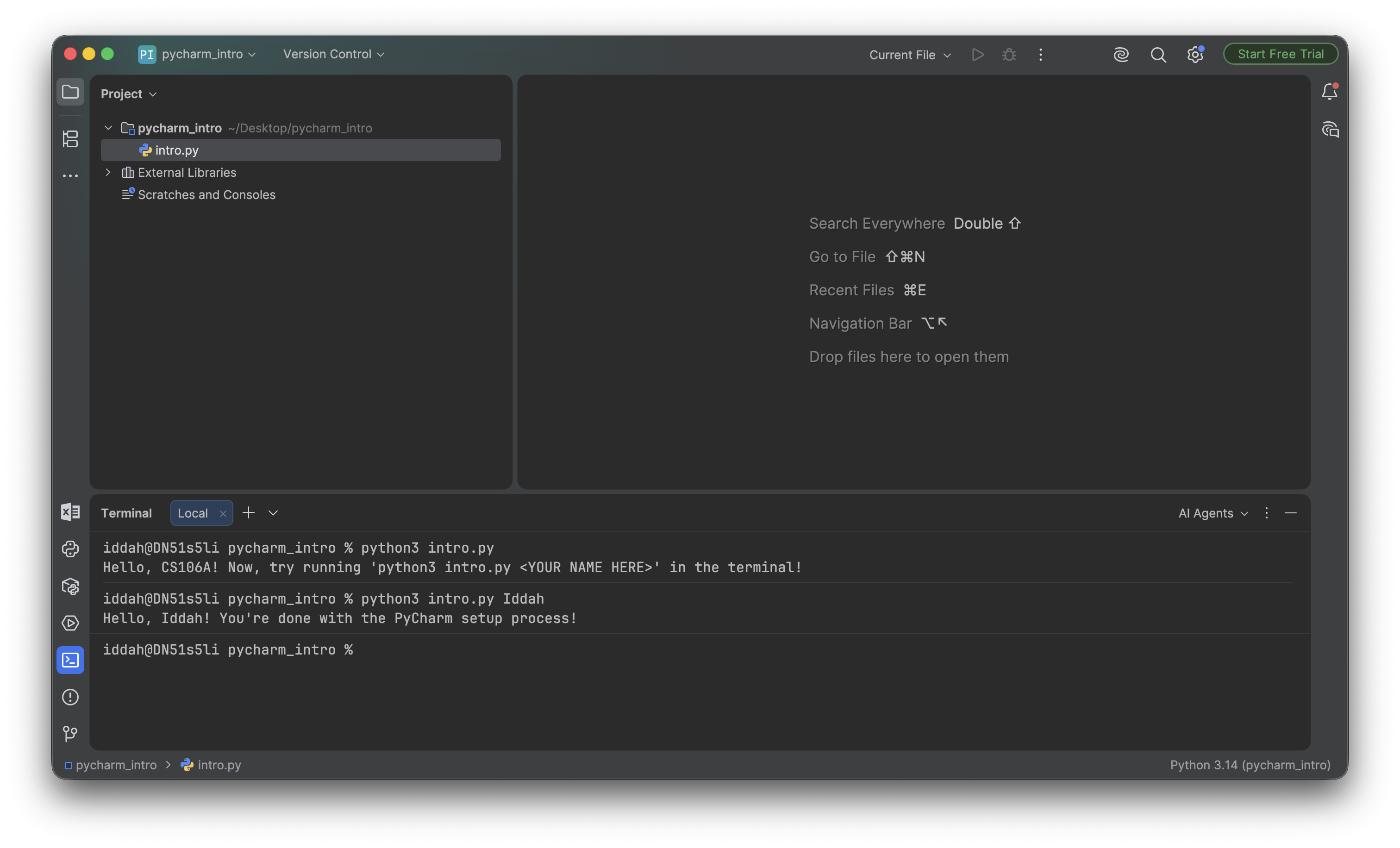Open the Python 3.14 interpreter selector
1400x848 pixels.
tap(1250, 765)
